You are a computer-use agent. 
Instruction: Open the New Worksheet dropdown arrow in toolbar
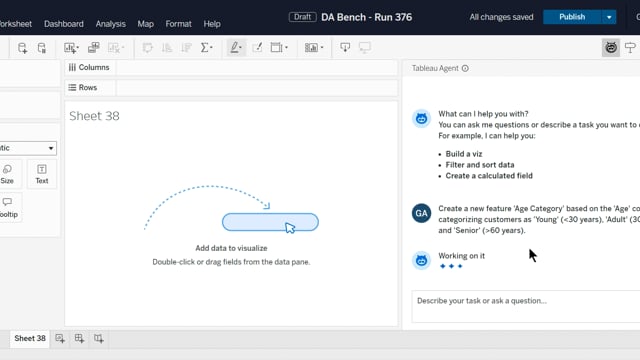78,48
